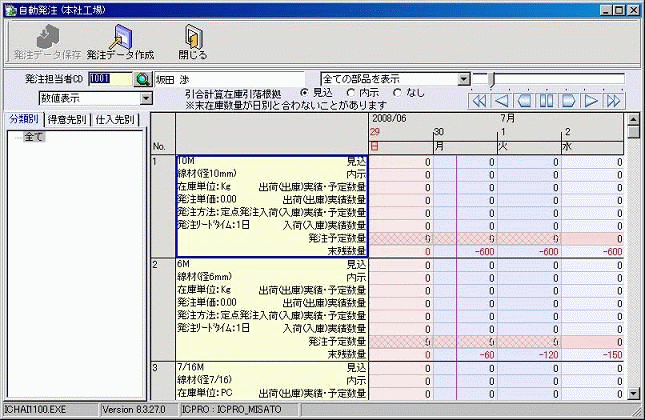The image size is (645, 420).
Task: Click the 坂田 渉 name field
Action: (230, 79)
